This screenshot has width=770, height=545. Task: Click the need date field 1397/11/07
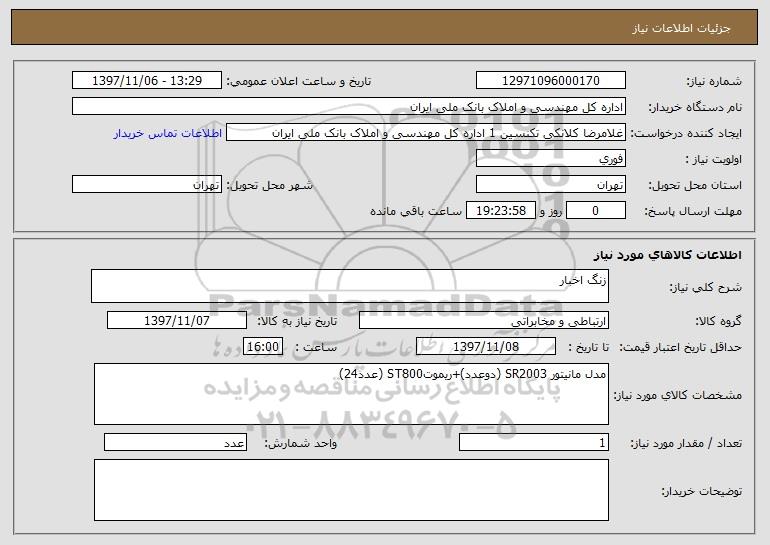click(177, 321)
